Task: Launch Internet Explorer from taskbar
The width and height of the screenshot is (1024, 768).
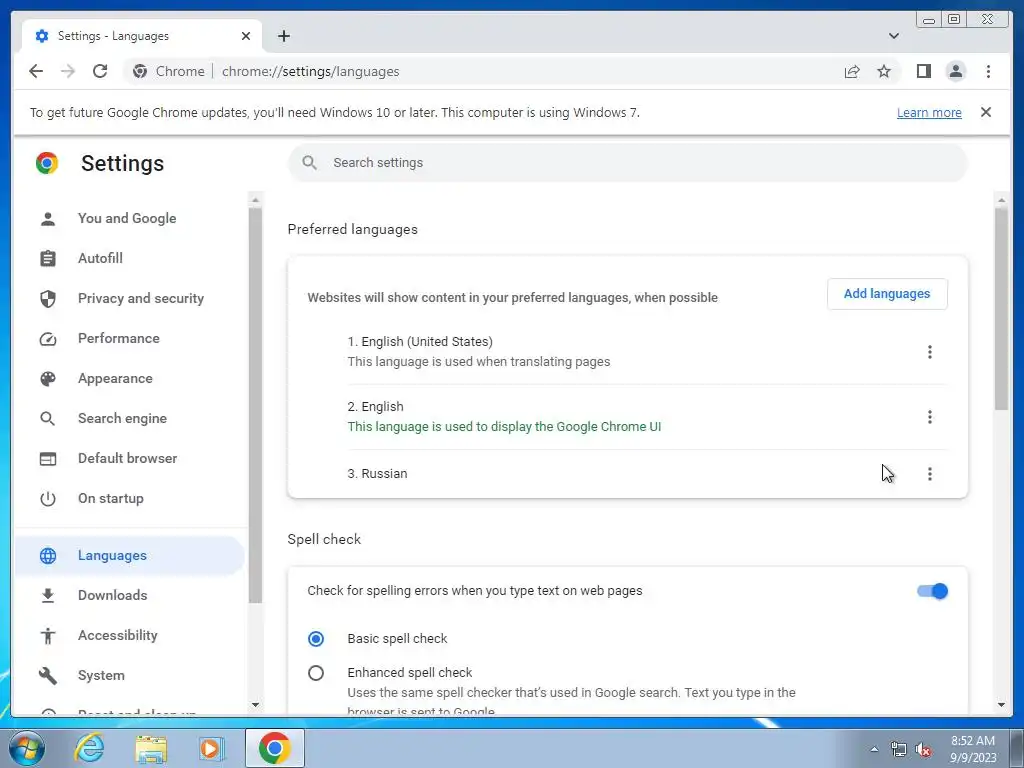Action: pyautogui.click(x=89, y=748)
